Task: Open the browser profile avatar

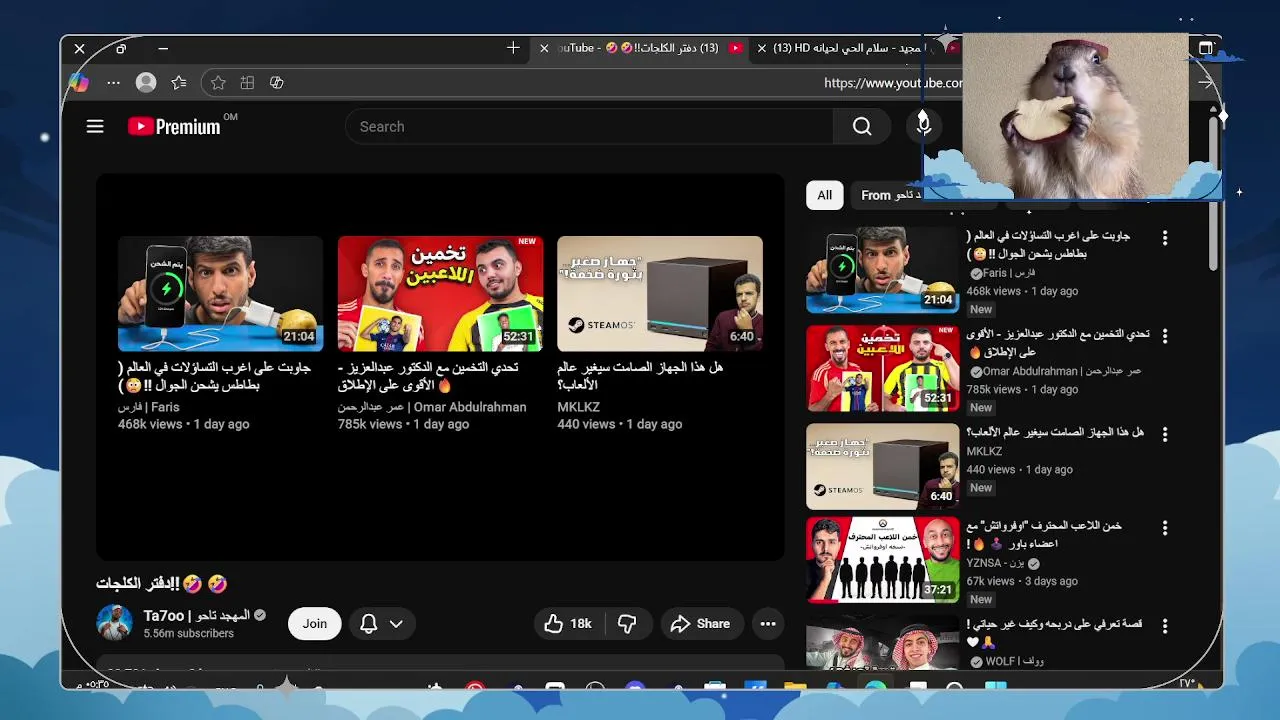Action: (146, 83)
